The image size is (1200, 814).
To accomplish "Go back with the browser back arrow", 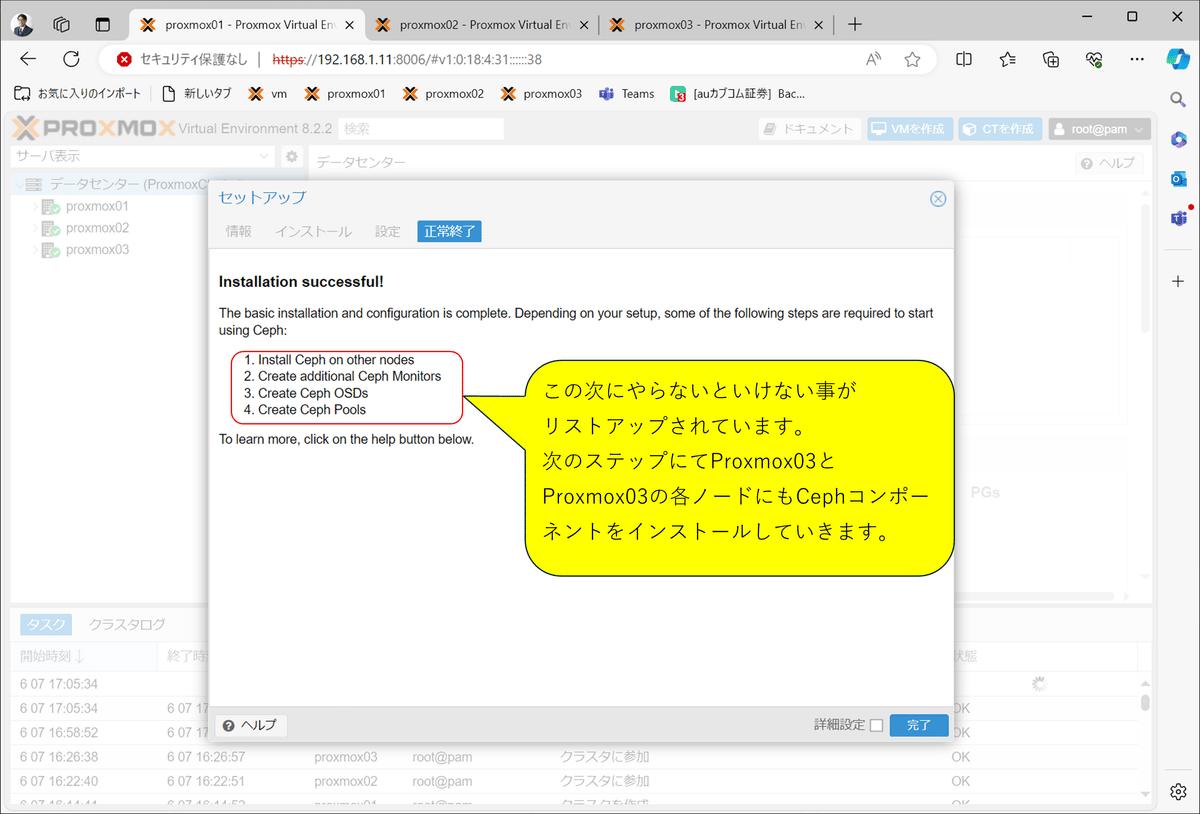I will tap(28, 59).
